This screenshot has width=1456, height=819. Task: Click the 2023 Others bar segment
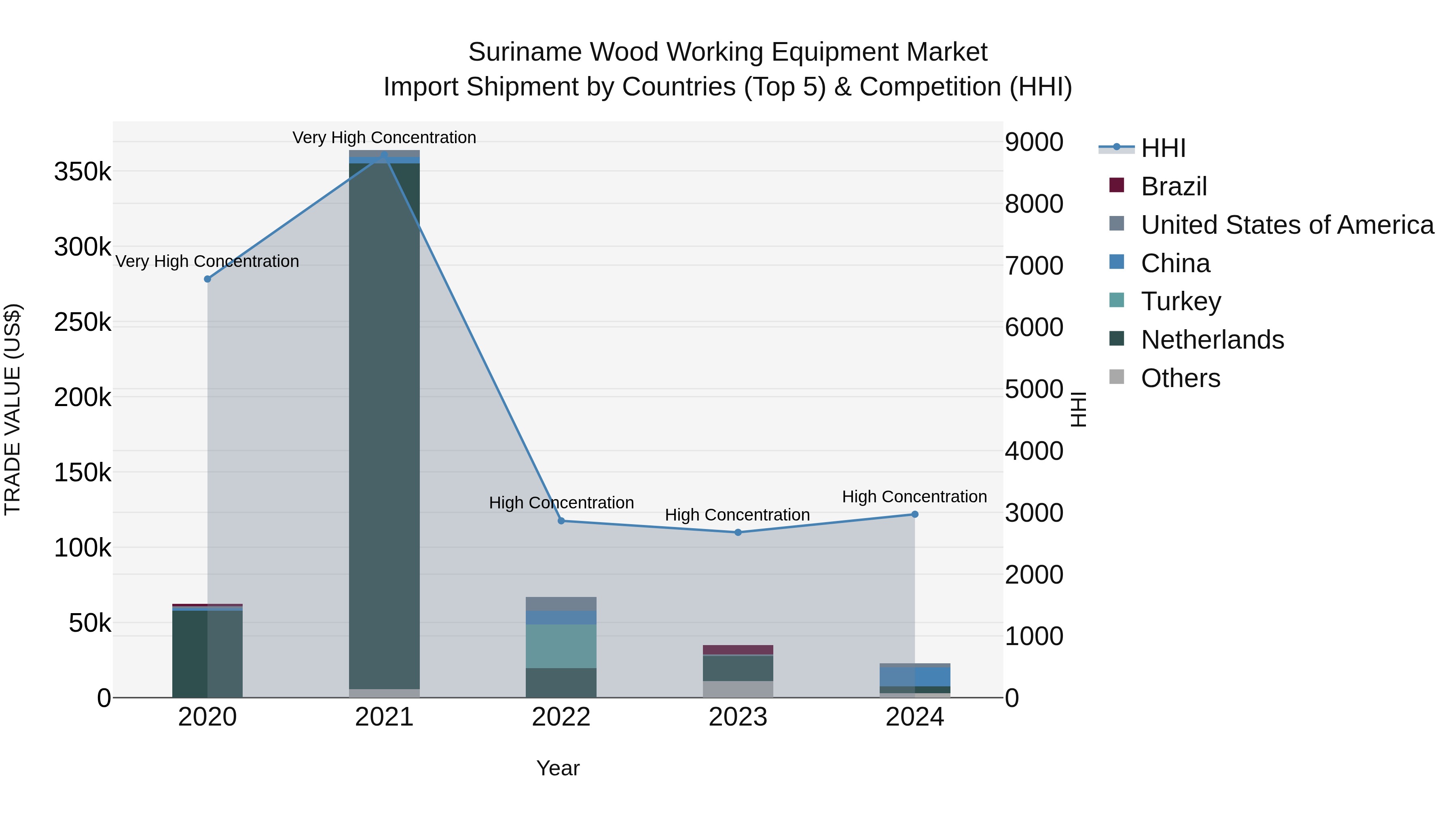click(x=738, y=690)
